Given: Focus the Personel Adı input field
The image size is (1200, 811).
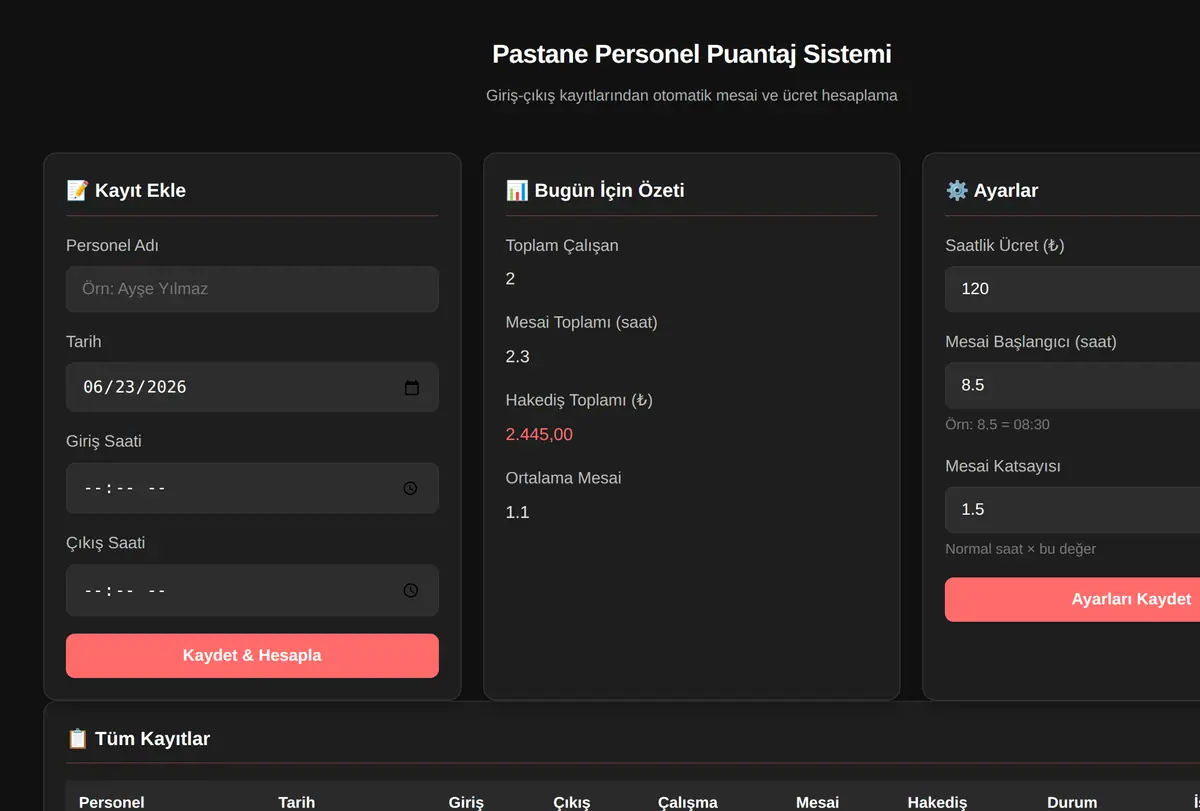Looking at the screenshot, I should [252, 289].
